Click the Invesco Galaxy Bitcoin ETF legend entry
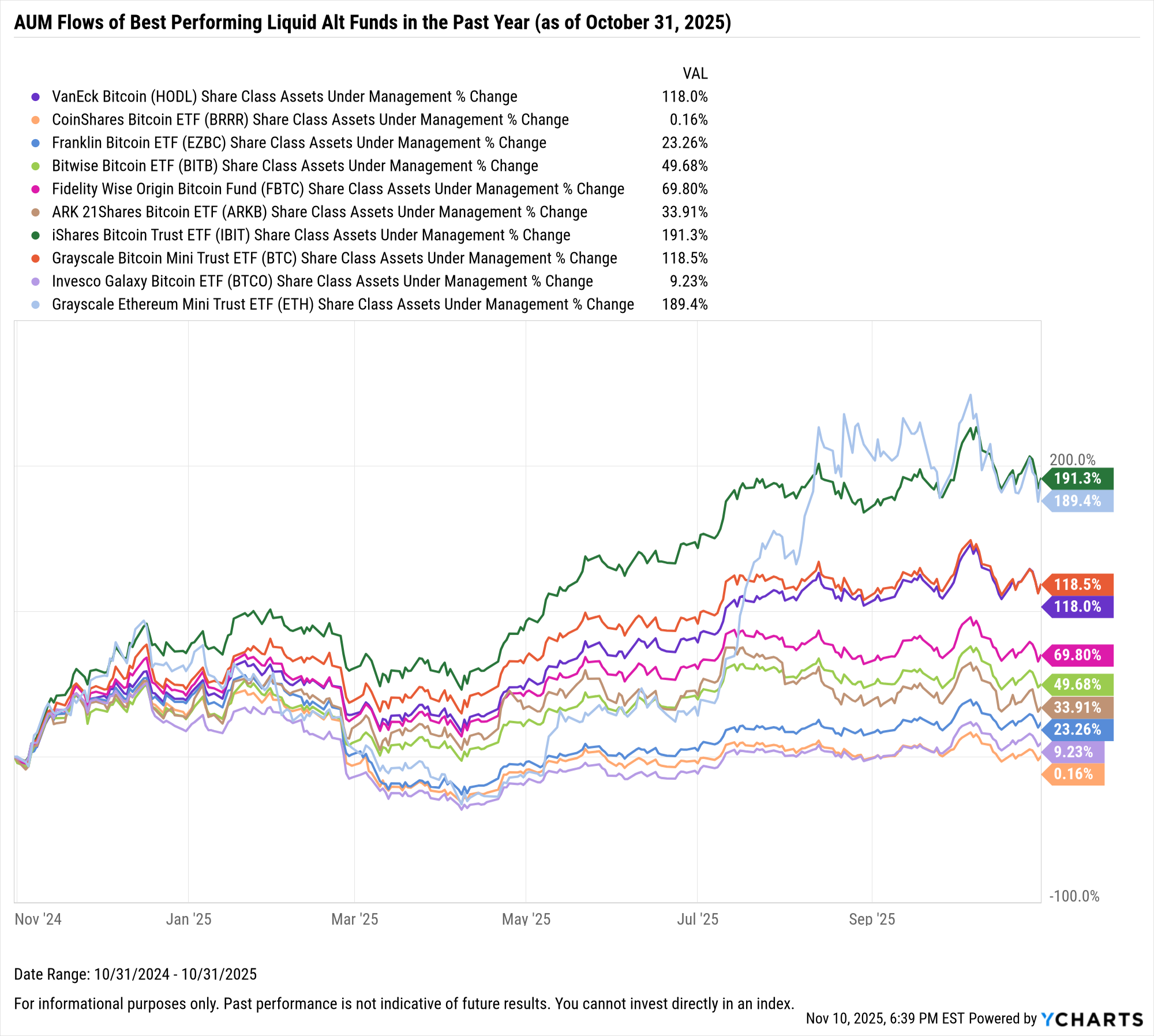The image size is (1154, 1036). click(322, 282)
